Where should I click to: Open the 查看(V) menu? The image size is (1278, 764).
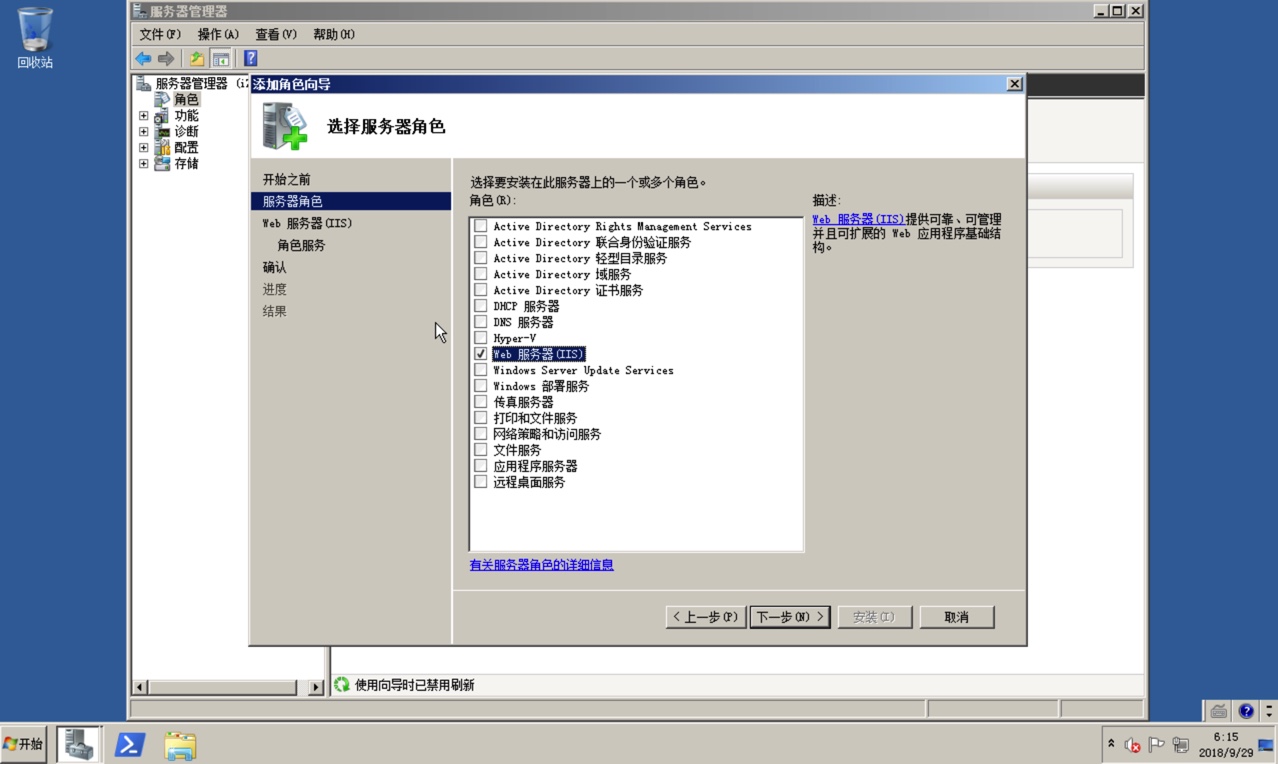coord(276,34)
